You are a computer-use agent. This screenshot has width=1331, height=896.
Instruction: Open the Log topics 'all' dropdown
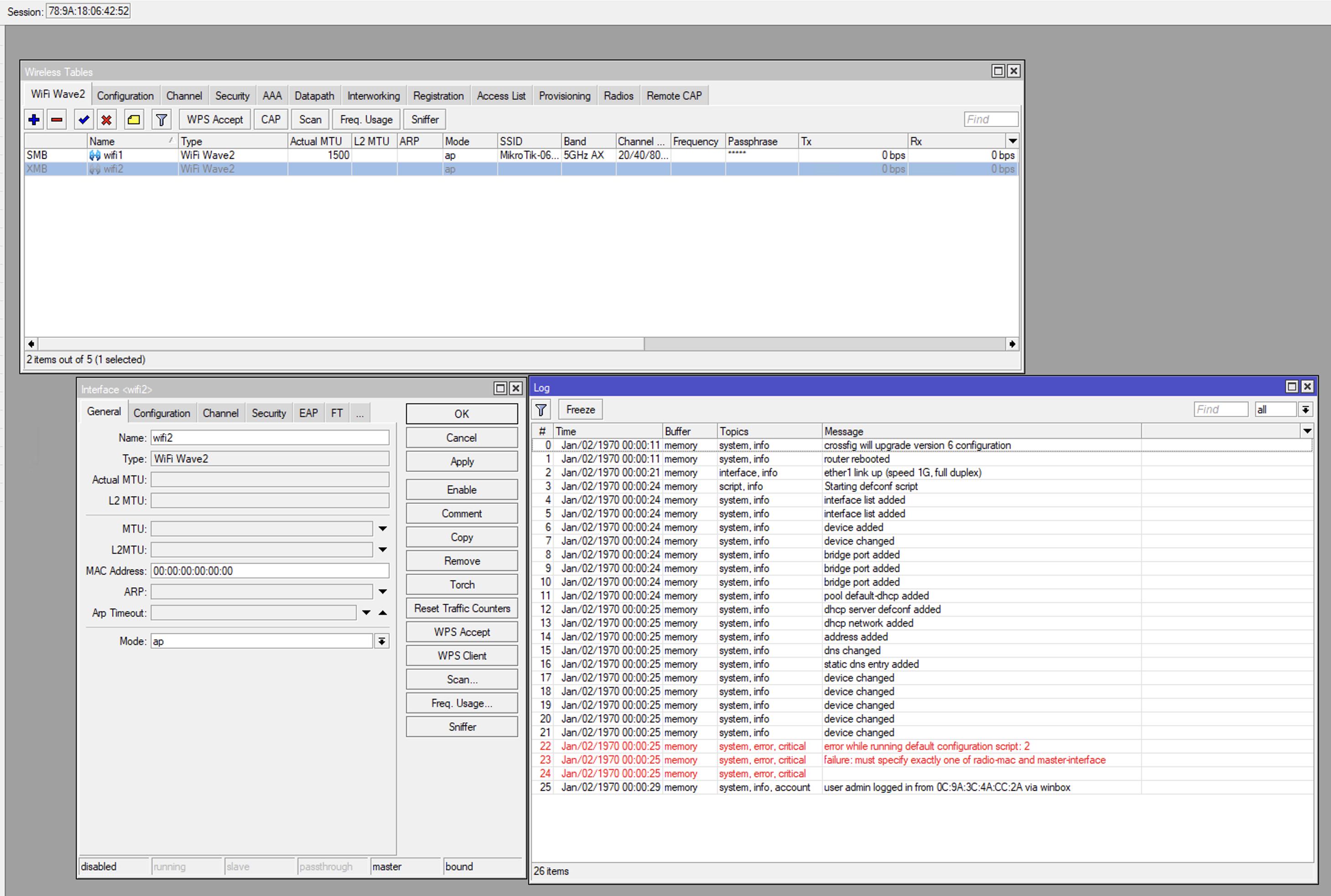click(1305, 410)
